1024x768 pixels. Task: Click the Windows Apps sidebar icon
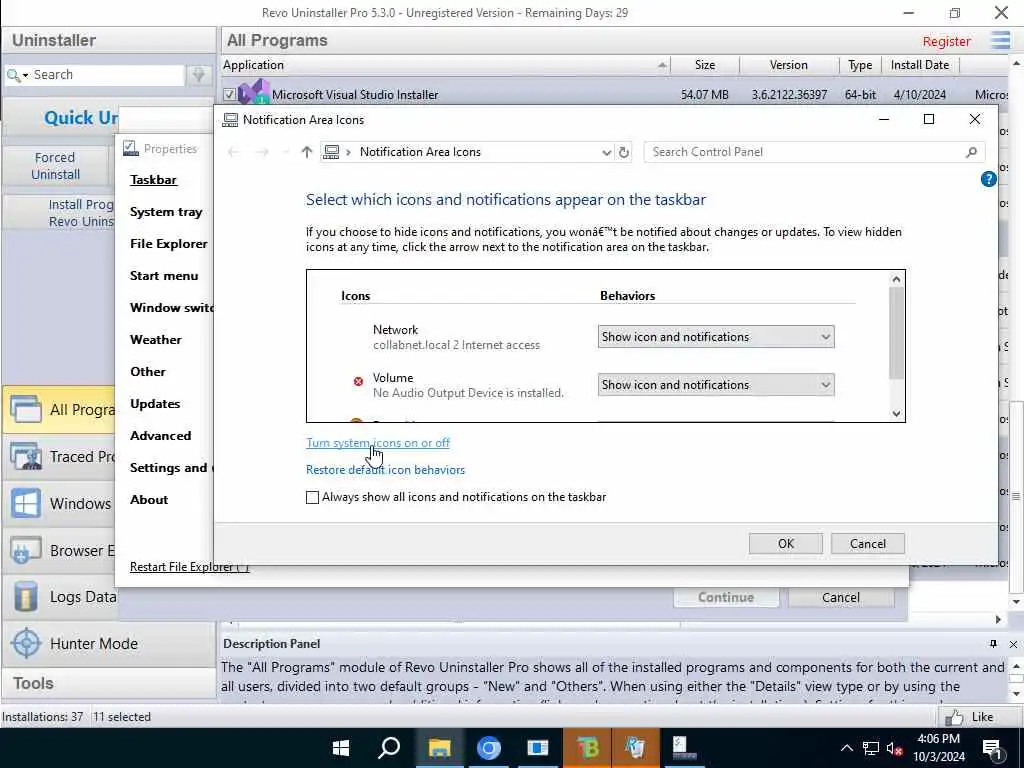tap(25, 504)
